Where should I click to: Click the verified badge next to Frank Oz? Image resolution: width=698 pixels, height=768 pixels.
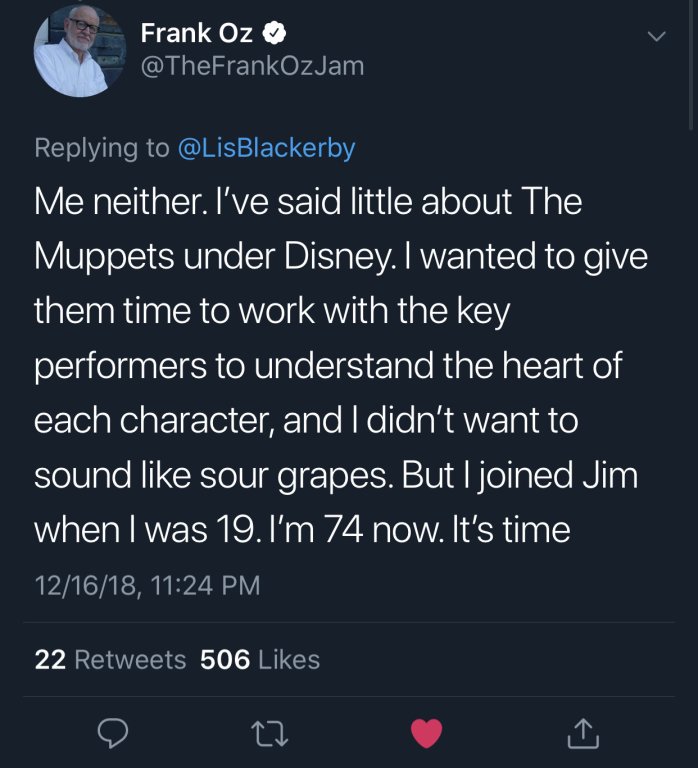(x=275, y=33)
